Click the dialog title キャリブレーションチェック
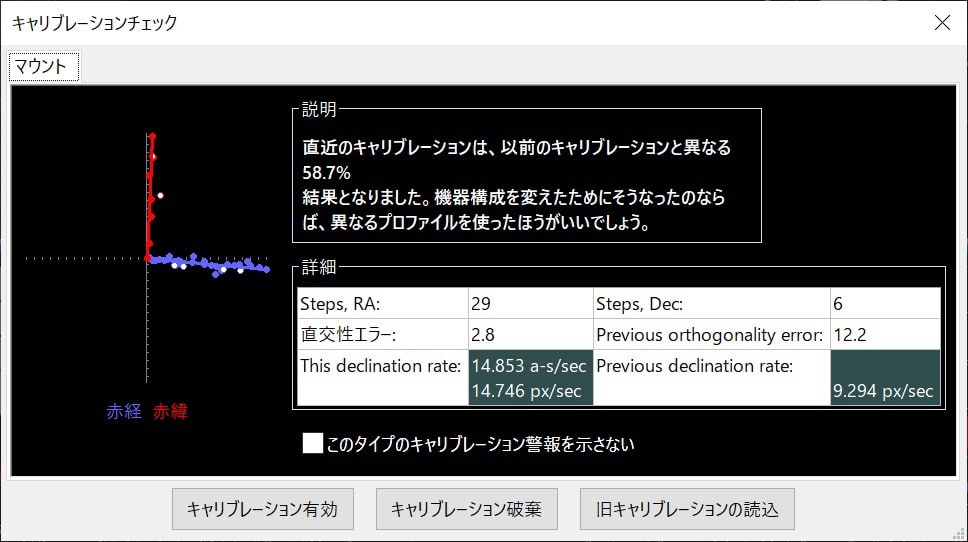 click(x=94, y=23)
